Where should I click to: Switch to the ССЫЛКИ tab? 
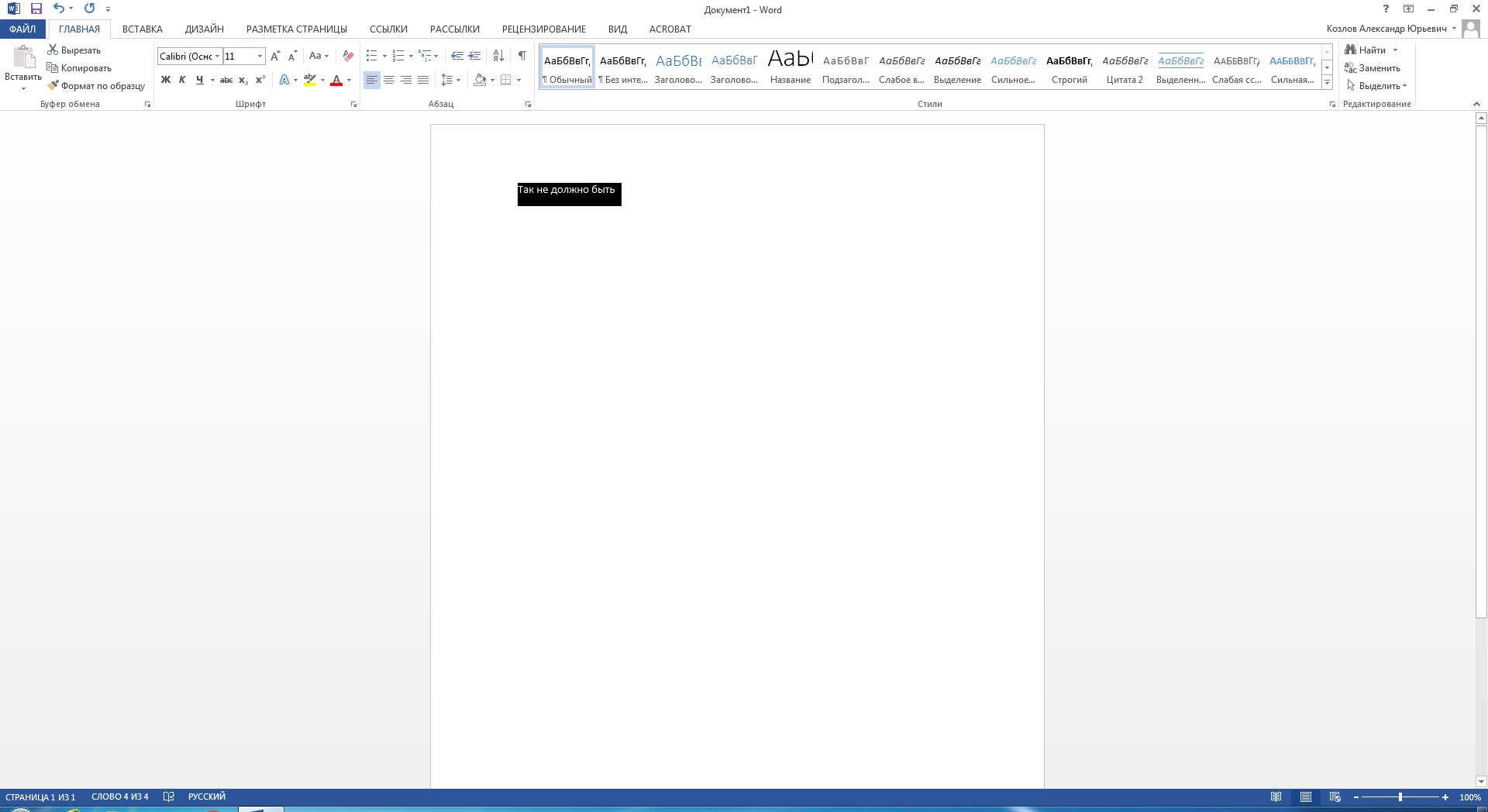pyautogui.click(x=388, y=29)
